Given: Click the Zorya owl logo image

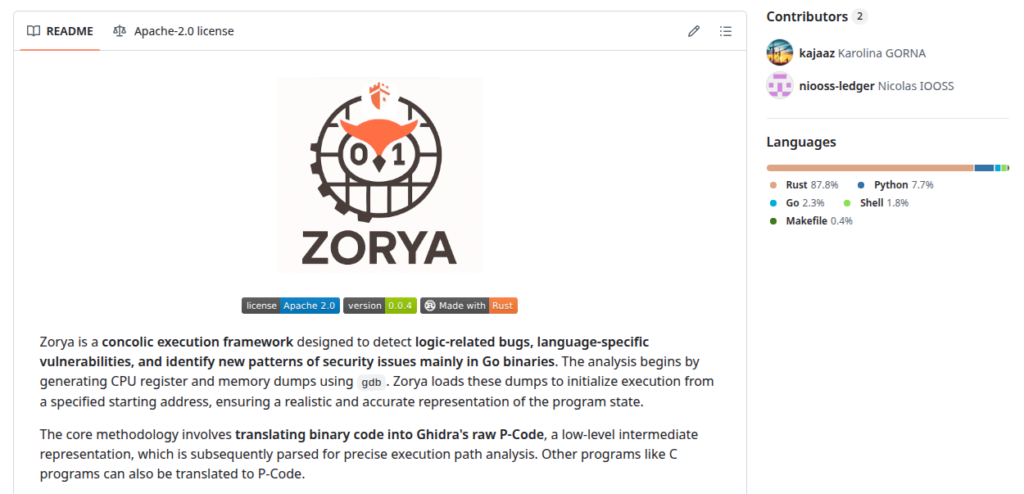Looking at the screenshot, I should pos(380,174).
